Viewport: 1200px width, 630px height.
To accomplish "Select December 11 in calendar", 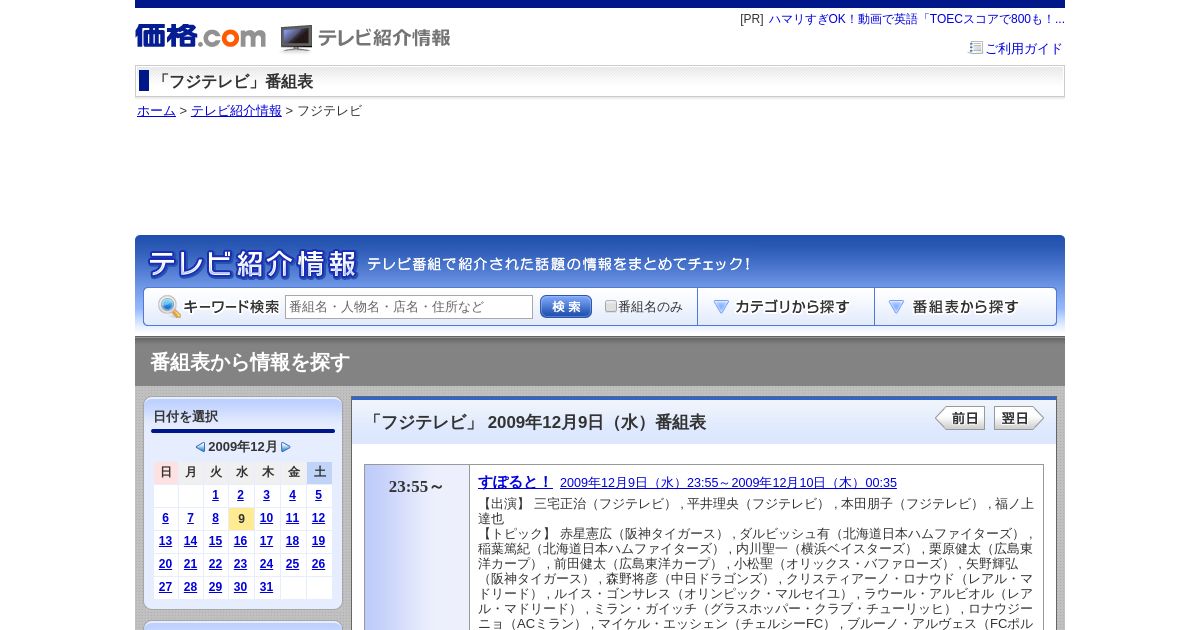I will coord(292,518).
